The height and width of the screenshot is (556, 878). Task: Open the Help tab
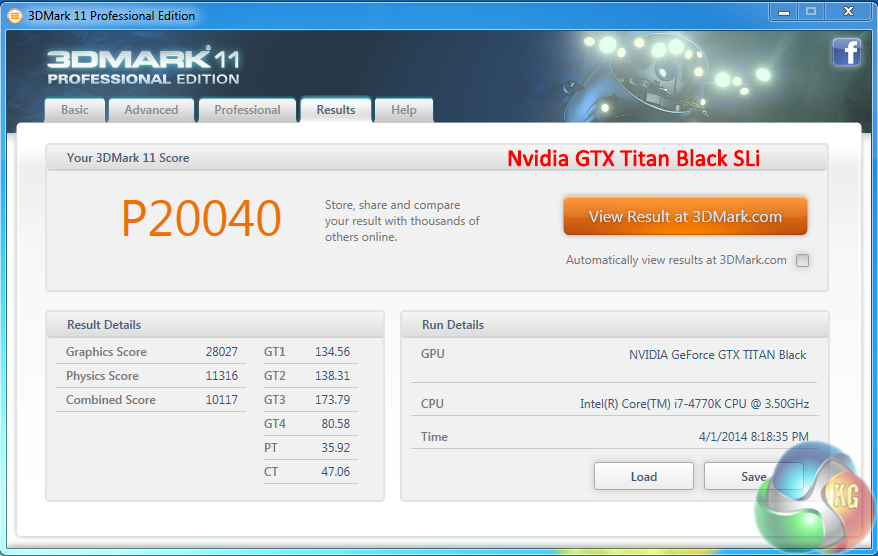[x=404, y=110]
